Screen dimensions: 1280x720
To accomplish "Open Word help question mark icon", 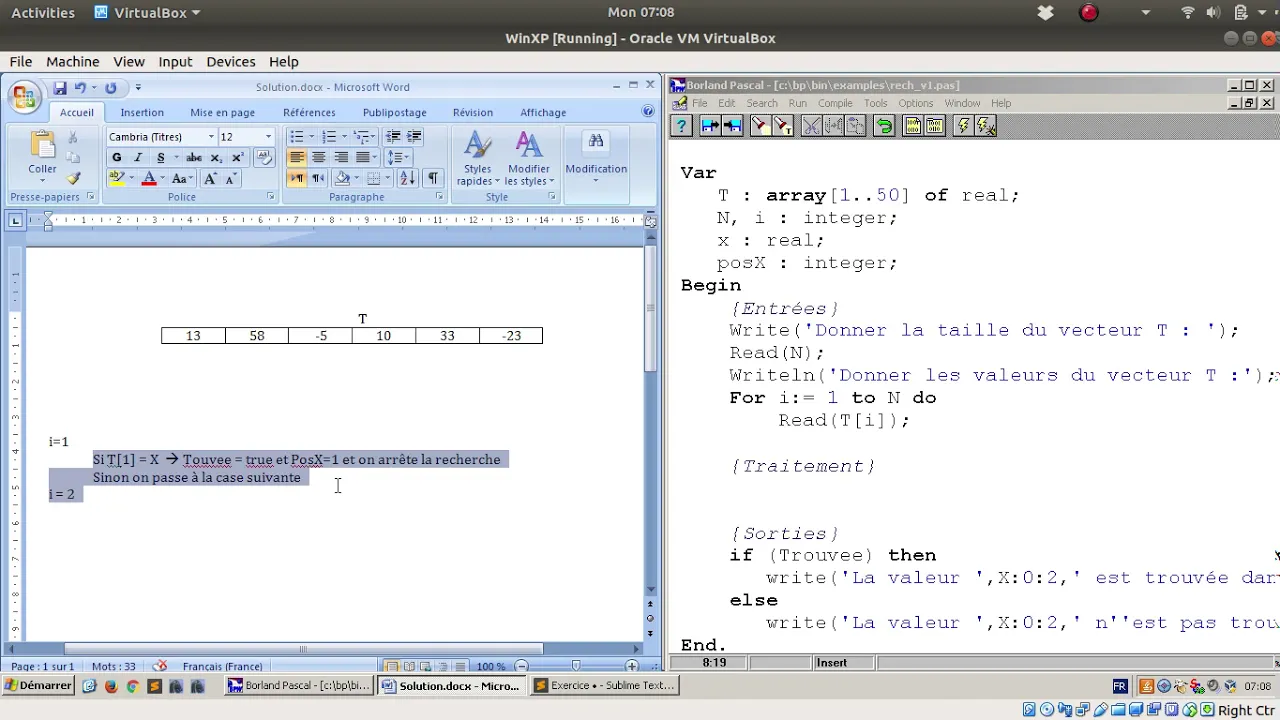I will 648,112.
